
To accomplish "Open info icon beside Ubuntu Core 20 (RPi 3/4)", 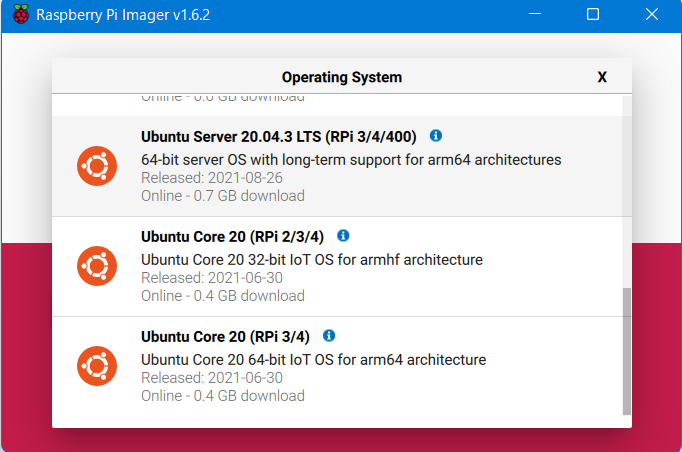I will (329, 336).
